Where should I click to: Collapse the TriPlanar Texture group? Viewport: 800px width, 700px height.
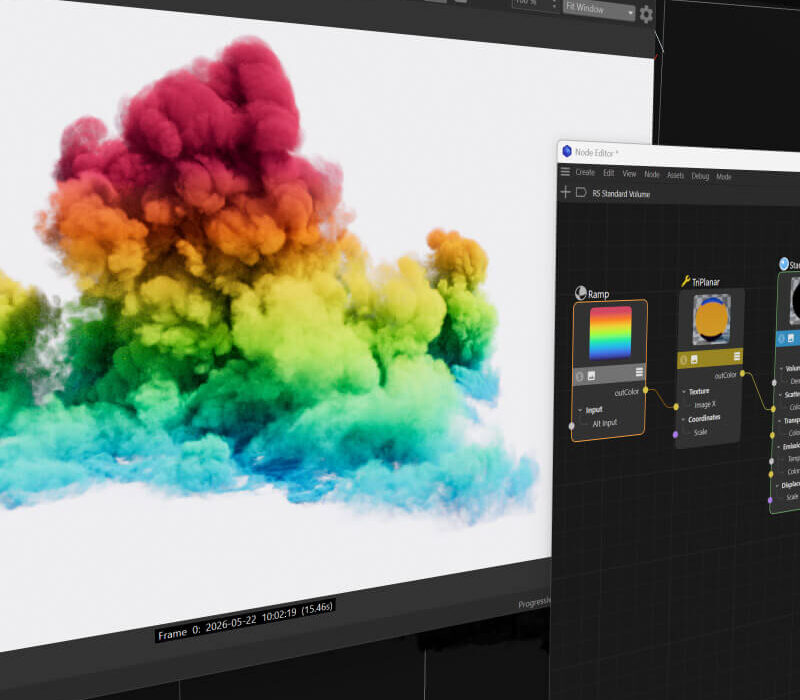684,392
